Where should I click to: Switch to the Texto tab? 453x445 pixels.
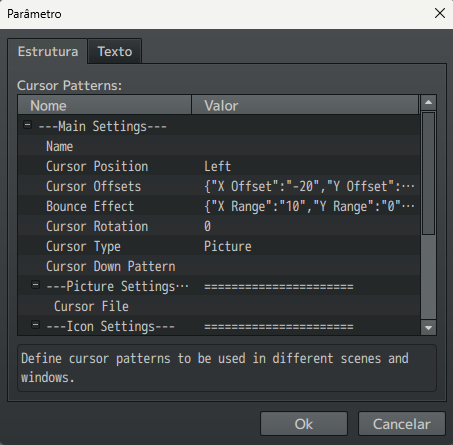pos(115,51)
